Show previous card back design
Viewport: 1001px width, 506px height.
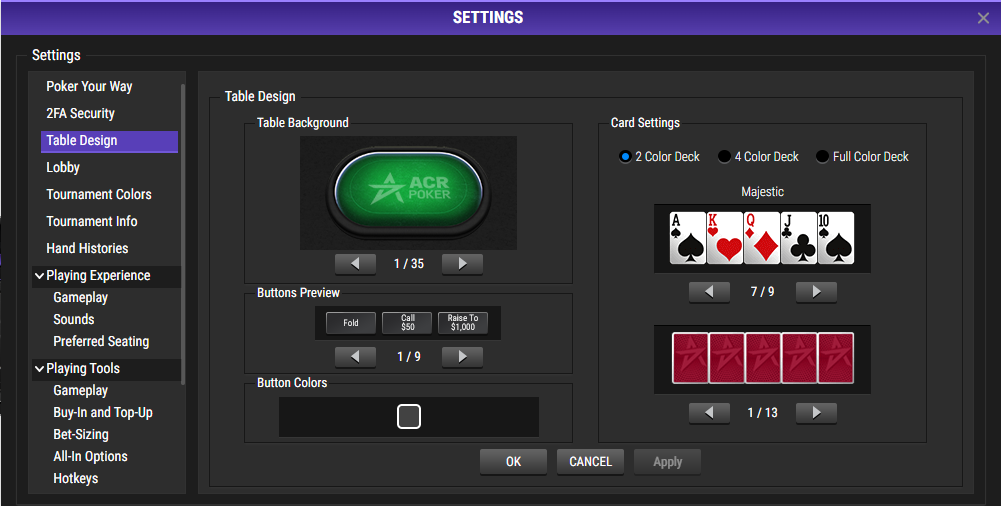[709, 413]
